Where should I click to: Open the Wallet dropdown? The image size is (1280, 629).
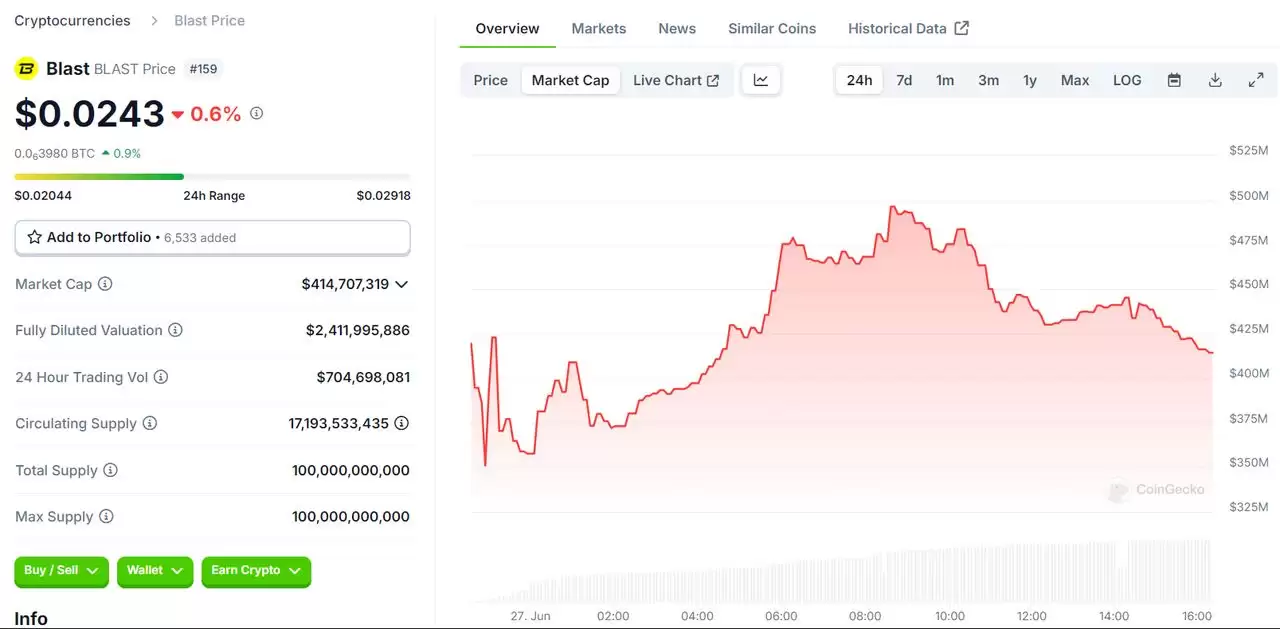[155, 570]
